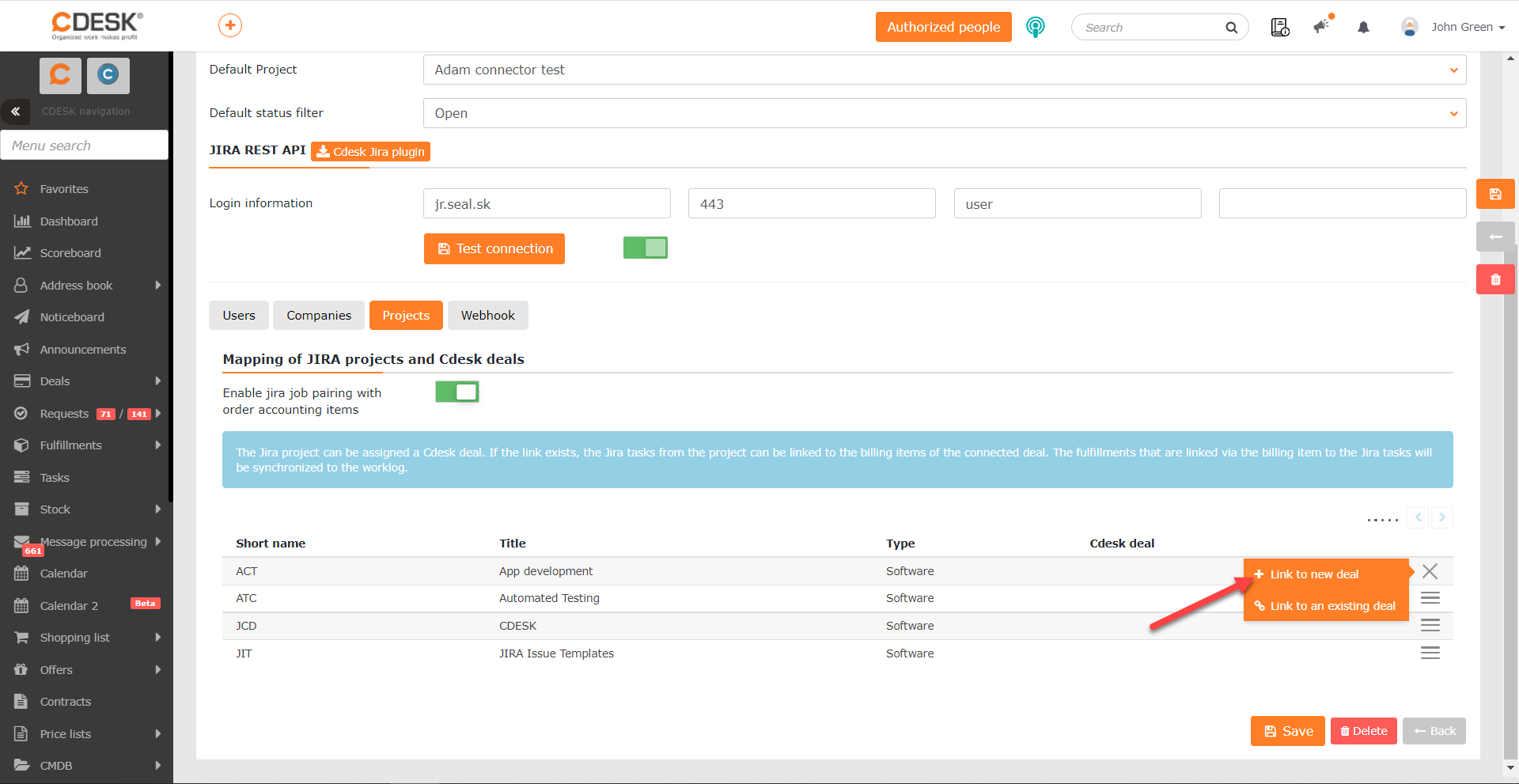The image size is (1519, 784).
Task: Go to next page of projects table
Action: 1442,517
